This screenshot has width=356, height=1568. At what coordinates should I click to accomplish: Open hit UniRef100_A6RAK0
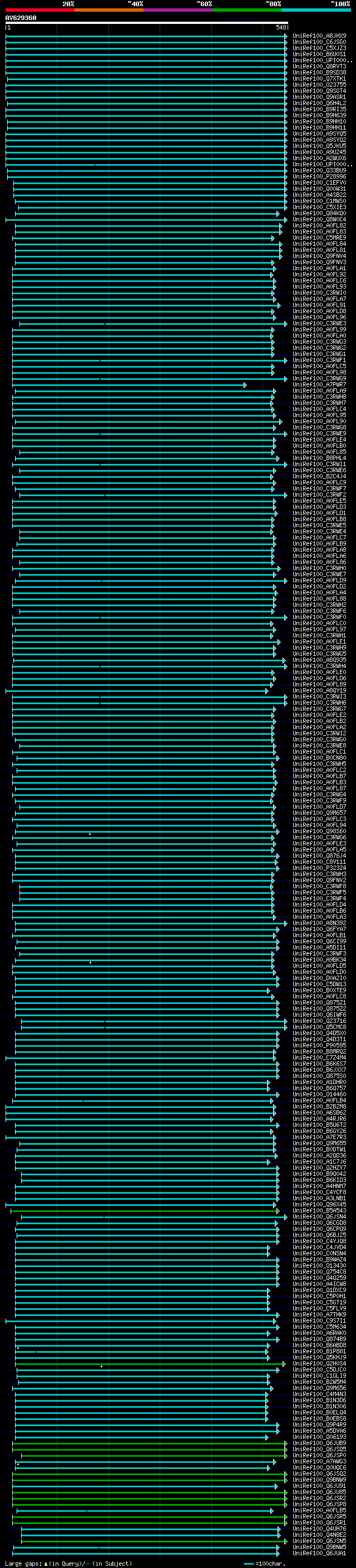click(x=319, y=1332)
